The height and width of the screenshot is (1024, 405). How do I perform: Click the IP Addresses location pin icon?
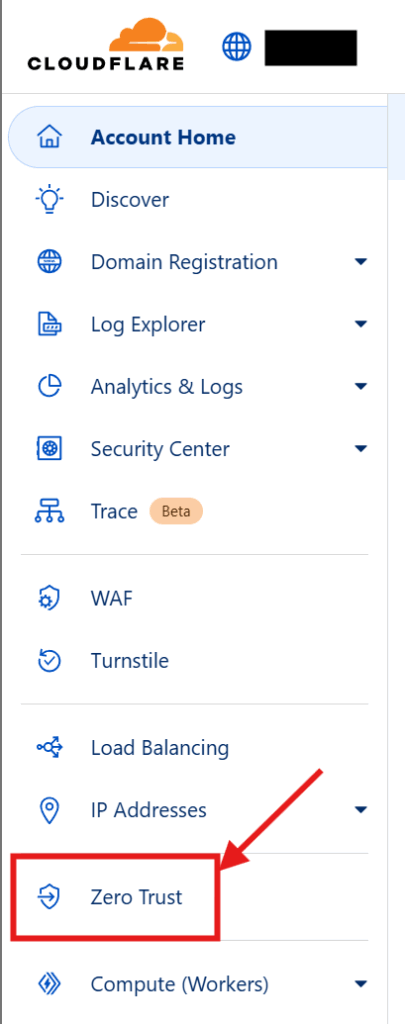pyautogui.click(x=50, y=810)
